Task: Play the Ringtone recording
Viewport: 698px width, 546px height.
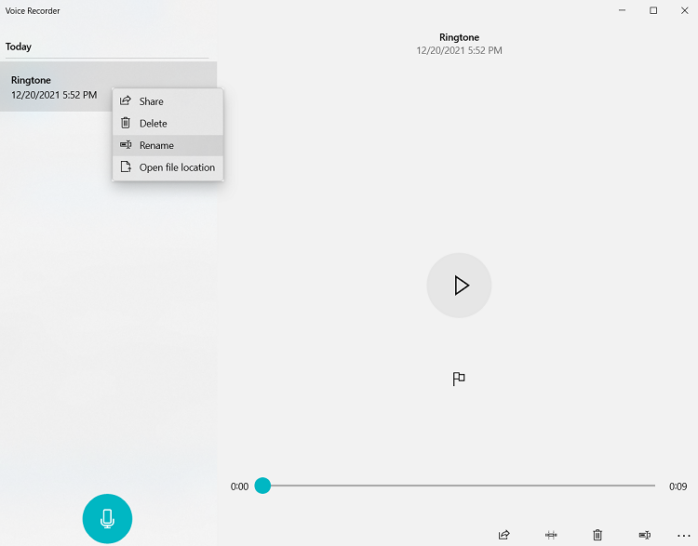Action: 459,285
